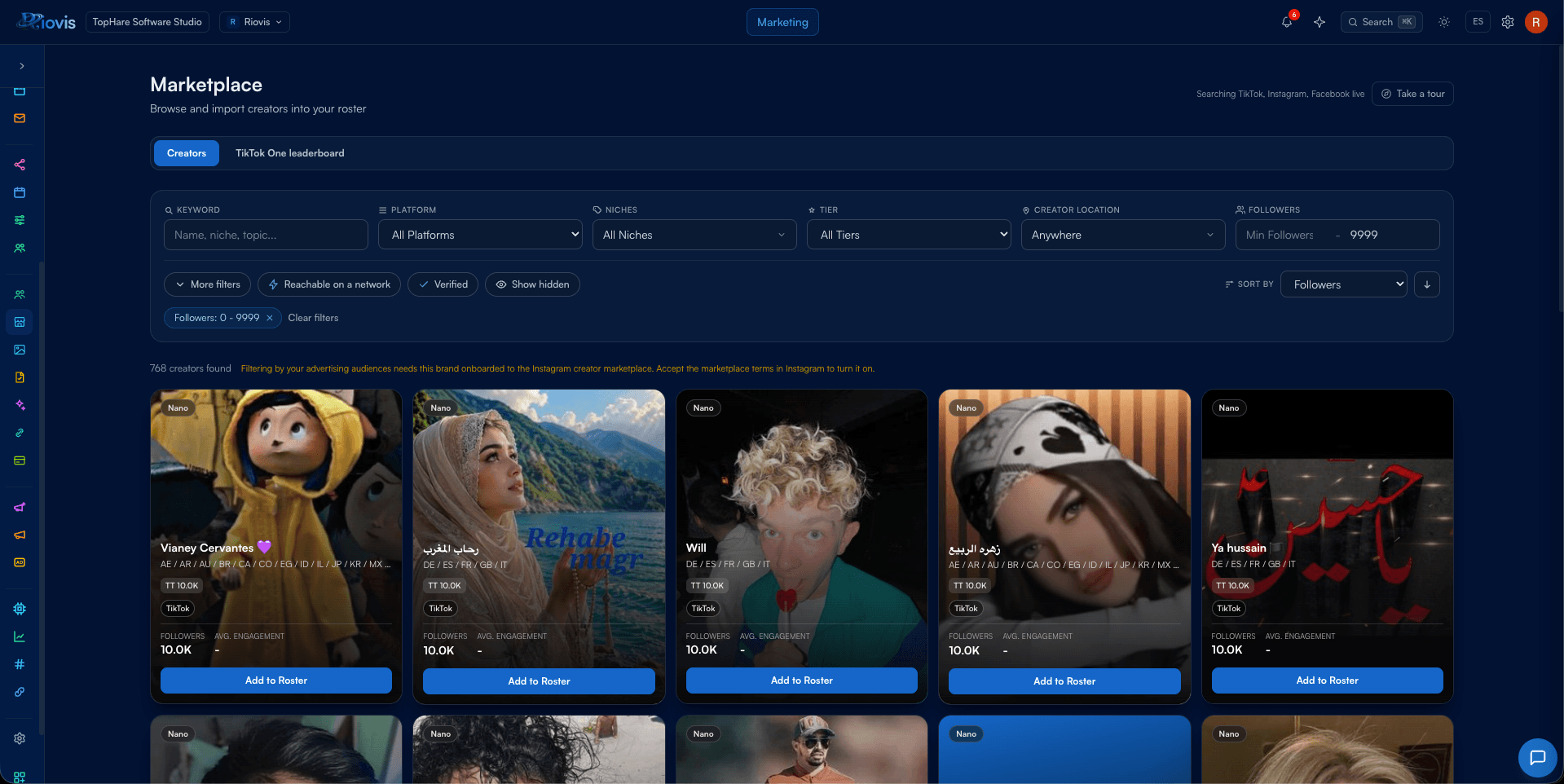The height and width of the screenshot is (784, 1564).
Task: Click the TopHare Software Studio label
Action: click(148, 22)
